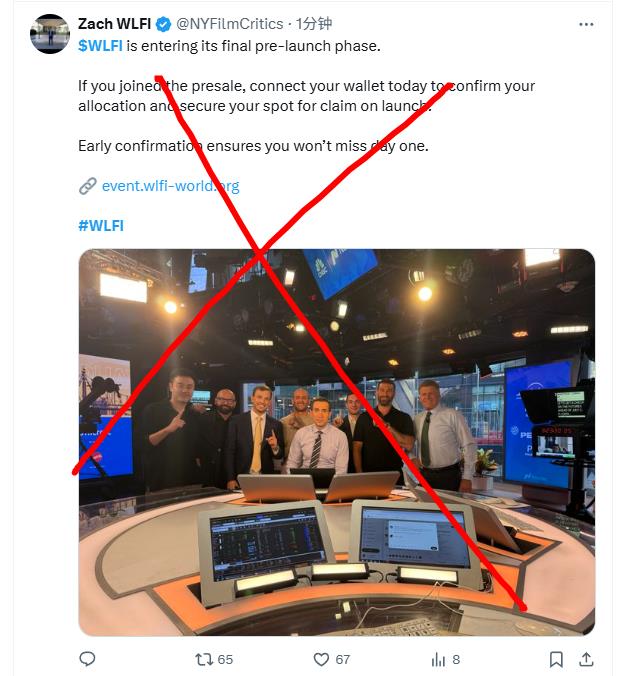Click the #WLFI hashtag
Image resolution: width=620 pixels, height=676 pixels.
[x=101, y=225]
